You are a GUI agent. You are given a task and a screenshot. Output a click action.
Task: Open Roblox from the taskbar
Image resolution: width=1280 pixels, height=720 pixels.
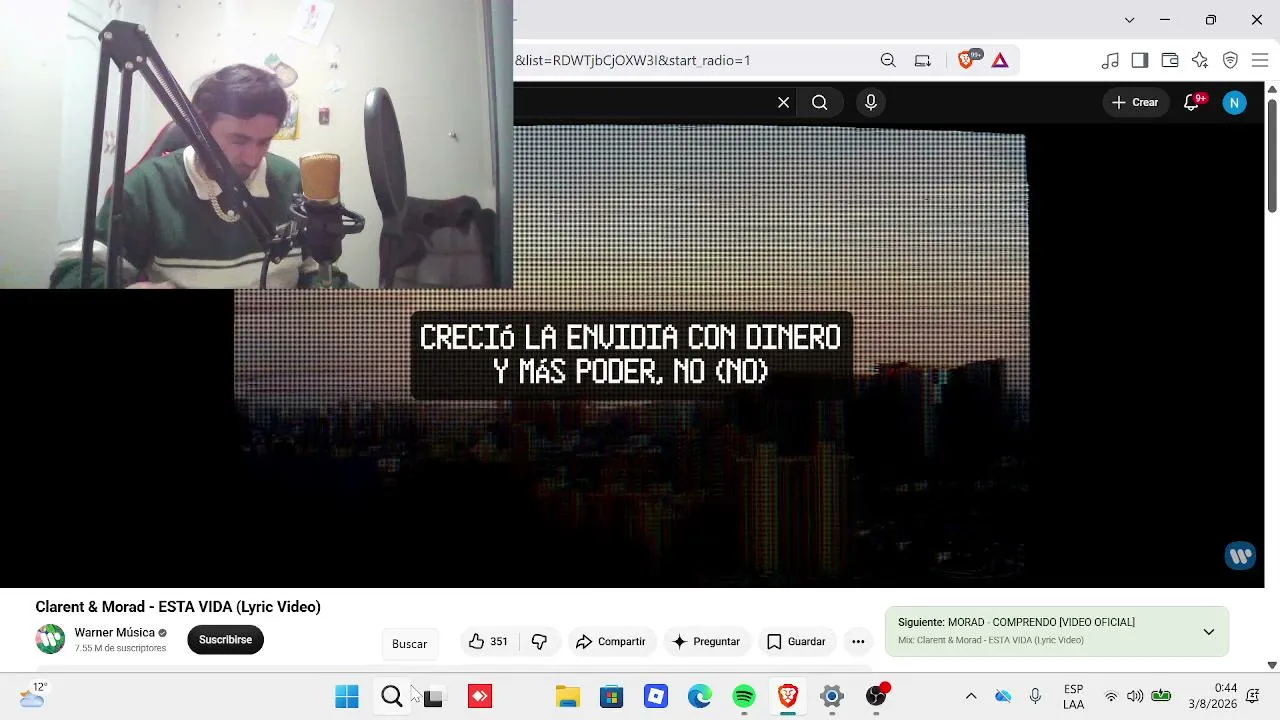[x=656, y=696]
